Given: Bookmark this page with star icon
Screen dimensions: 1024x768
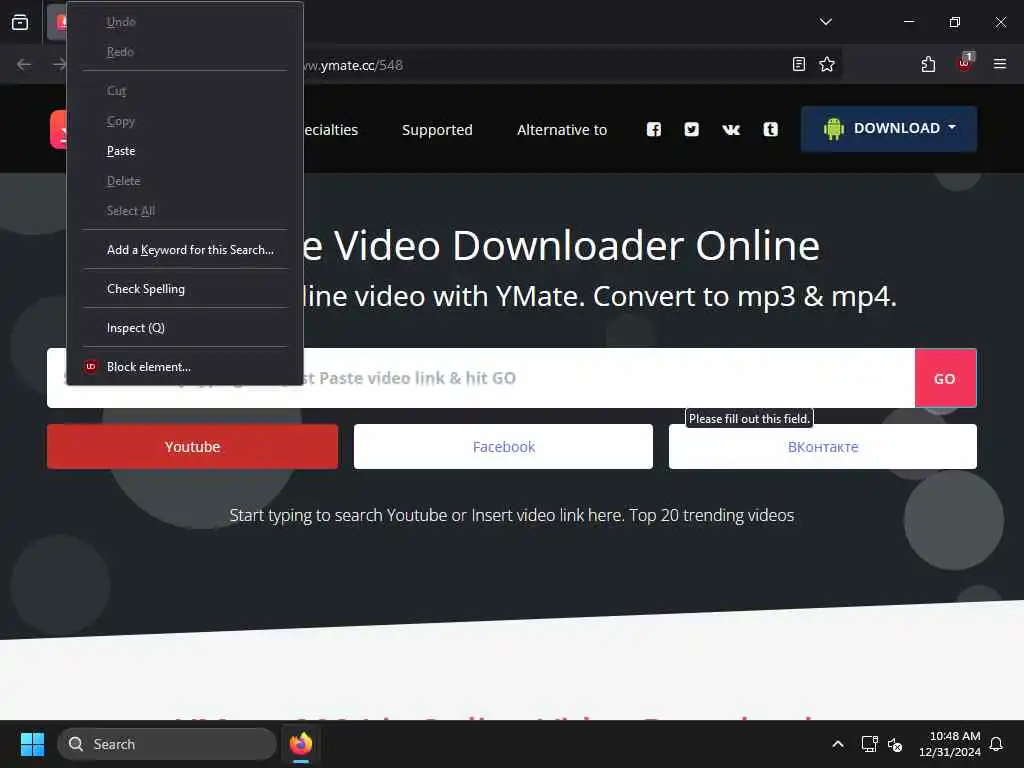Looking at the screenshot, I should click(827, 64).
